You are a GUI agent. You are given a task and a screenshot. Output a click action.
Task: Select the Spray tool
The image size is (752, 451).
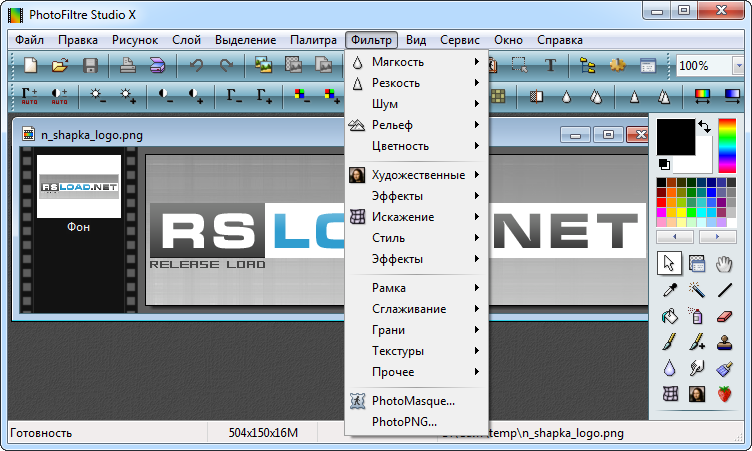696,316
